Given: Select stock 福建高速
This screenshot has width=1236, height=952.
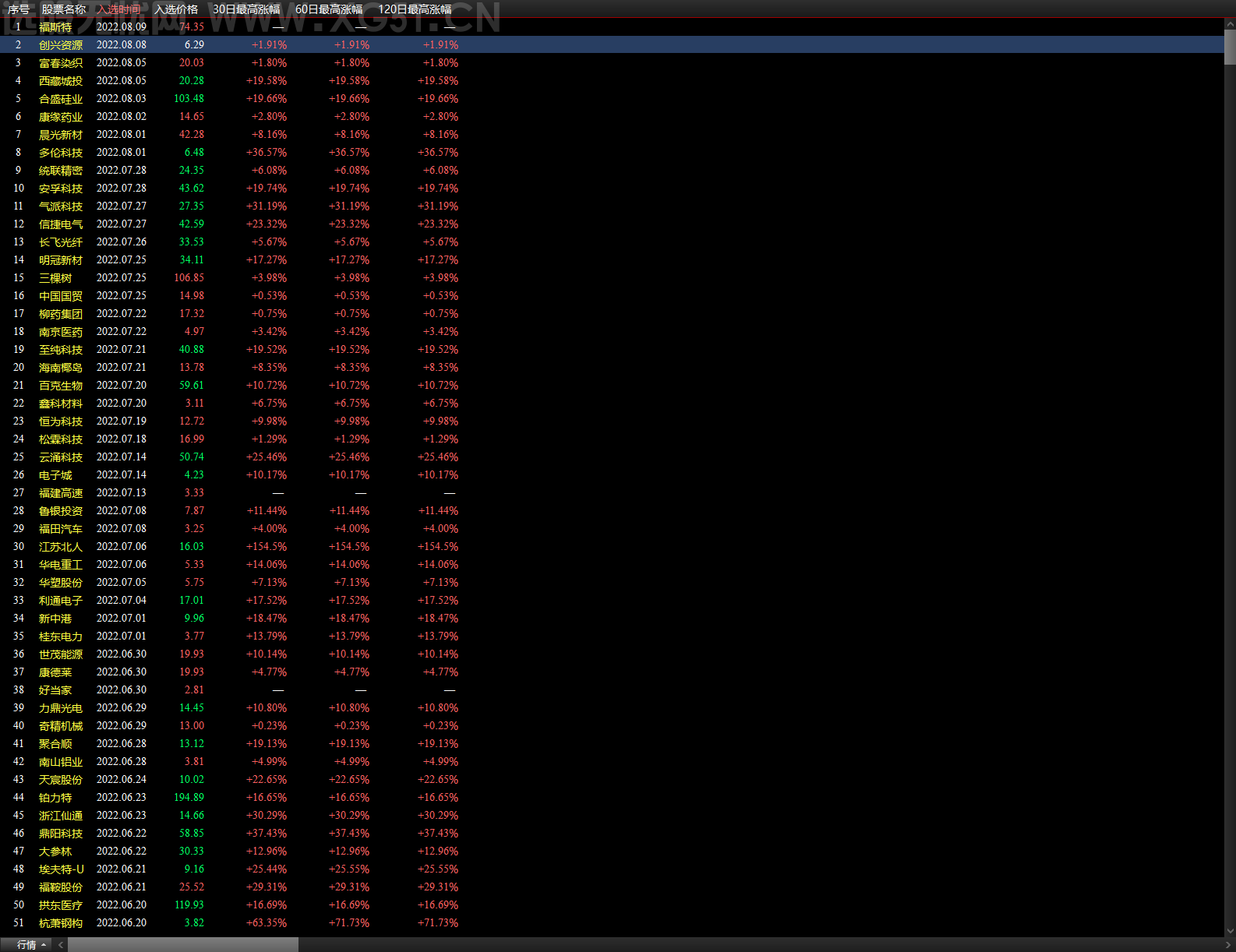Looking at the screenshot, I should [61, 493].
